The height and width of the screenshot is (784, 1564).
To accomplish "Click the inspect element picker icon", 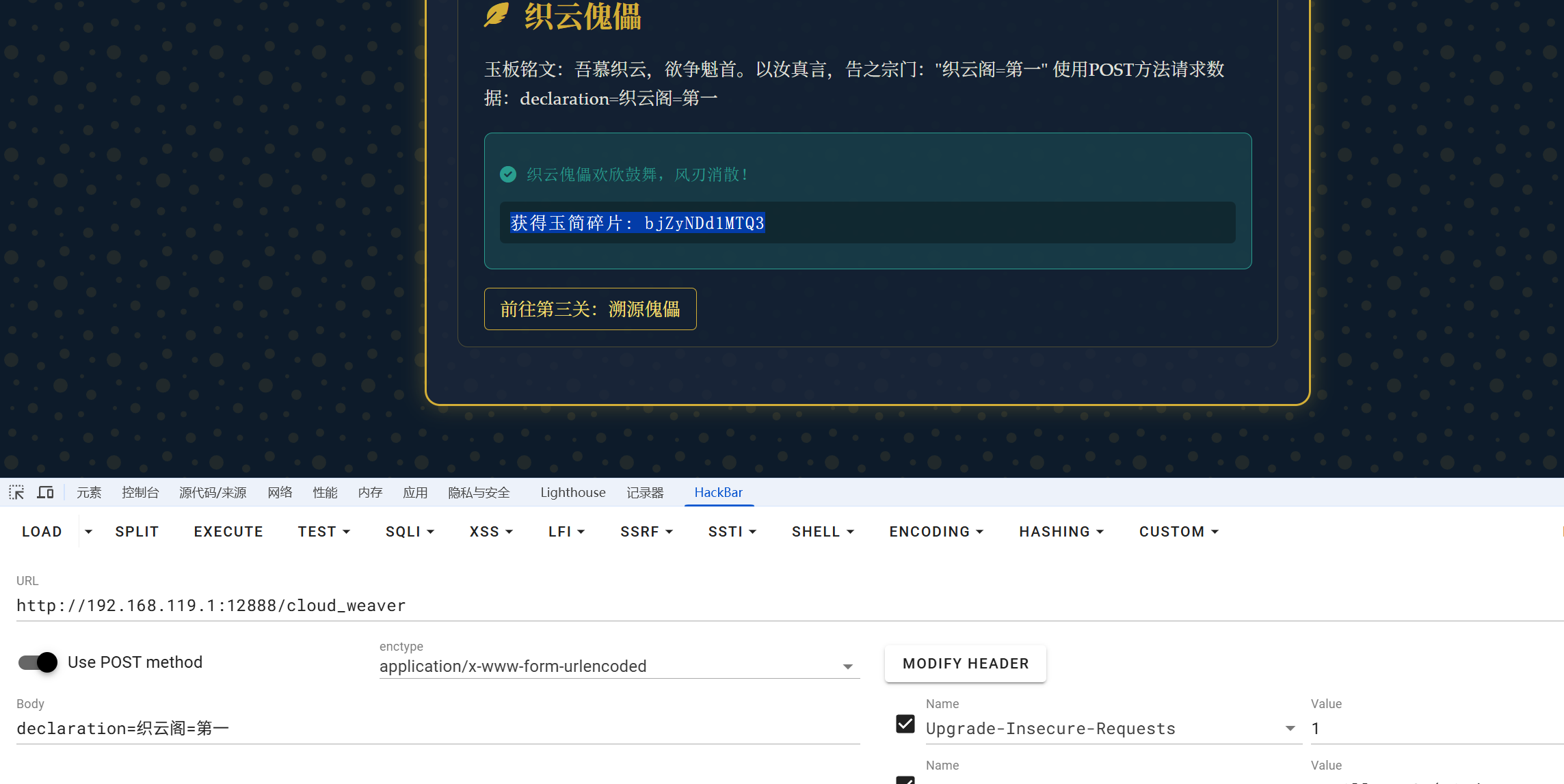I will [16, 492].
